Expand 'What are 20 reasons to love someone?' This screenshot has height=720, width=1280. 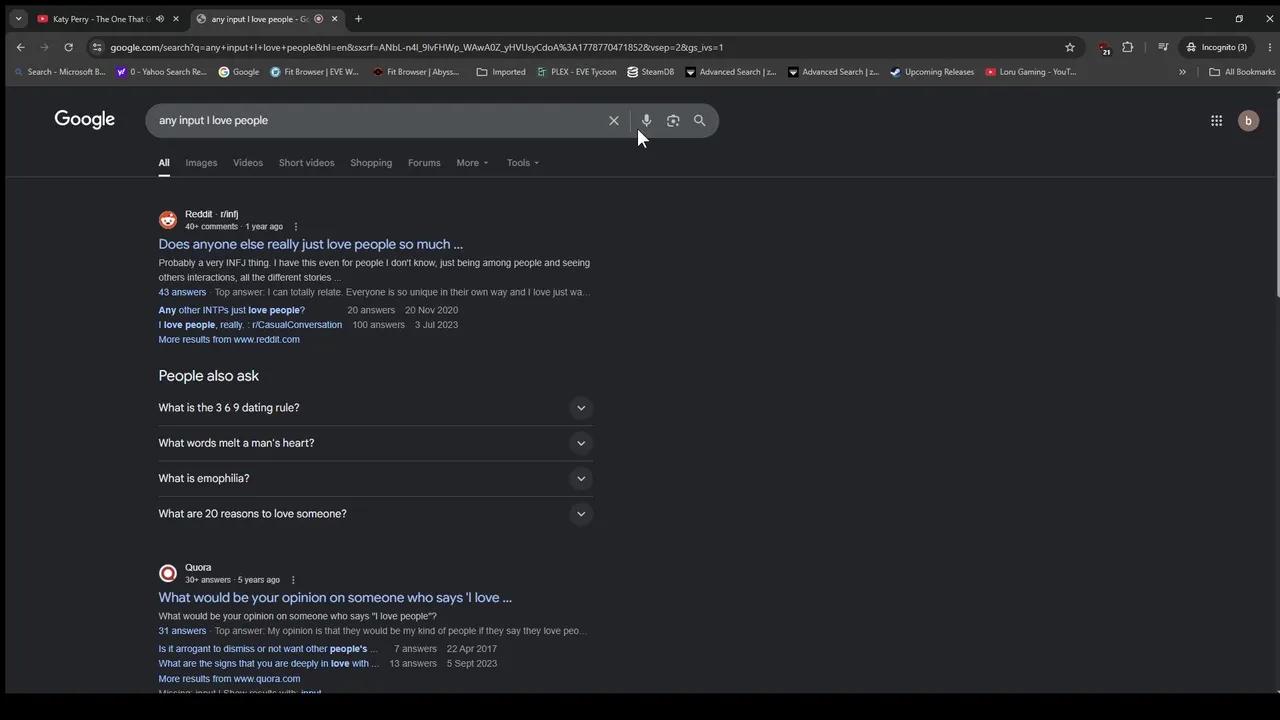[375, 514]
